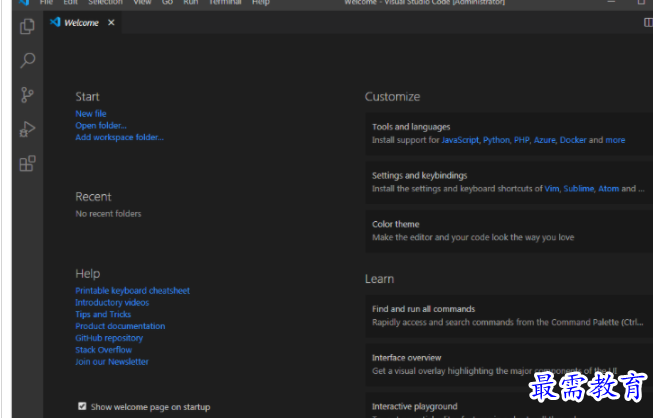
Task: Install Docker support link
Action: [x=573, y=140]
